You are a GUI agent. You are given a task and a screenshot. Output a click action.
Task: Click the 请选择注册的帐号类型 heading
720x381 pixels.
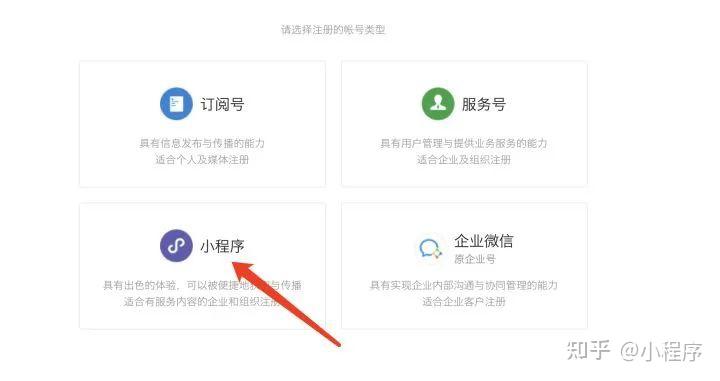[333, 30]
